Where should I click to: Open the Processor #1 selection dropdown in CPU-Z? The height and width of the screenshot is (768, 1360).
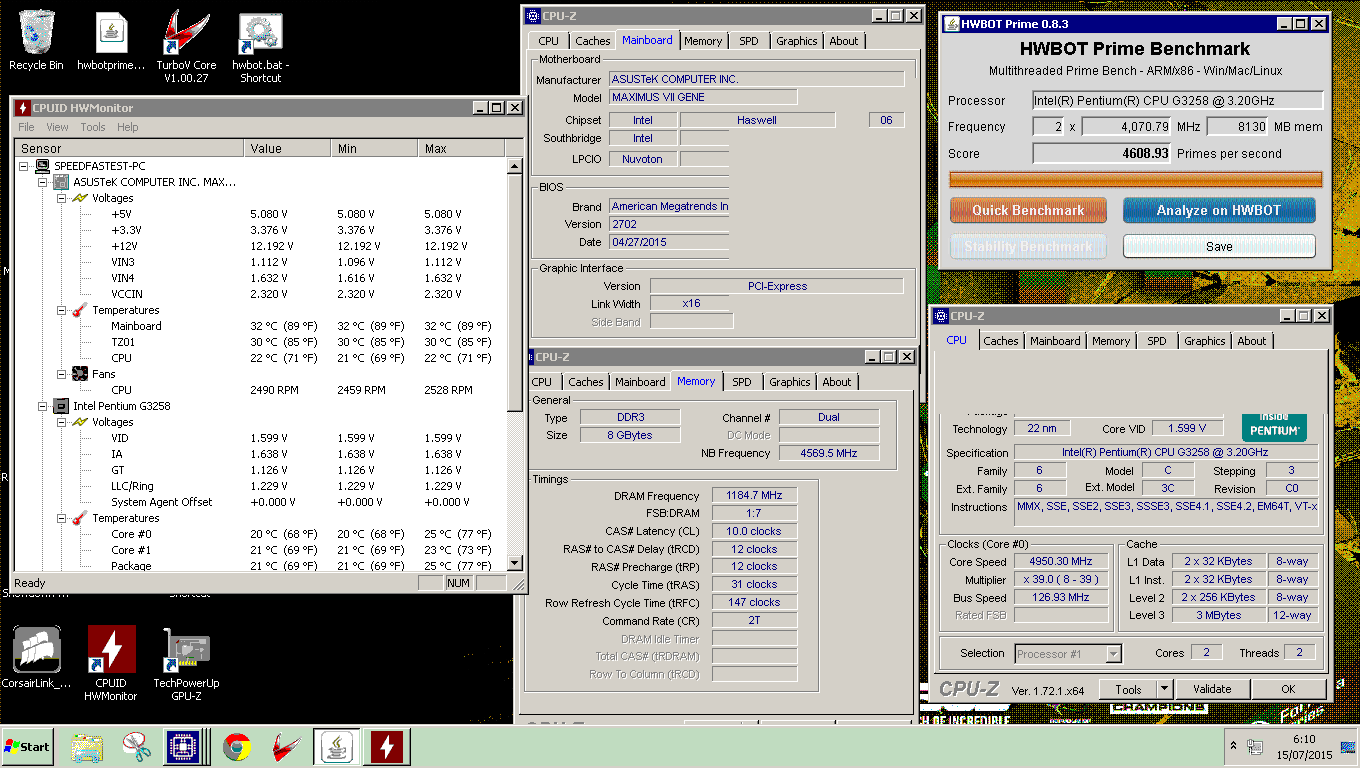pos(1068,653)
